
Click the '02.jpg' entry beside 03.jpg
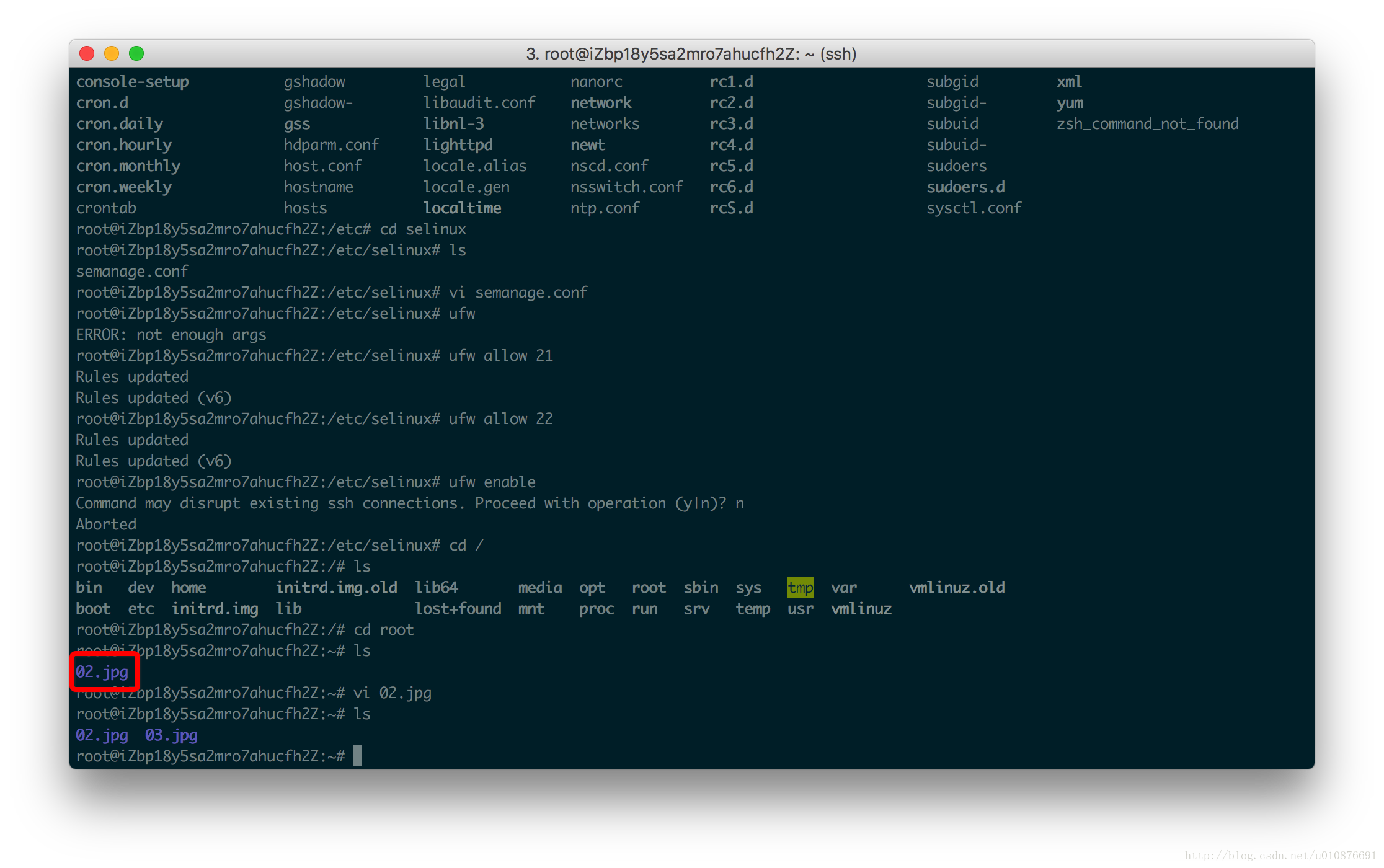[102, 735]
